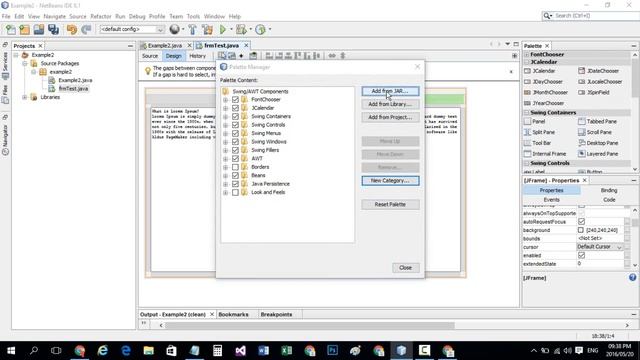Collapse the Source Packages node in Projects
Image resolution: width=640 pixels, height=360 pixels.
[25, 63]
